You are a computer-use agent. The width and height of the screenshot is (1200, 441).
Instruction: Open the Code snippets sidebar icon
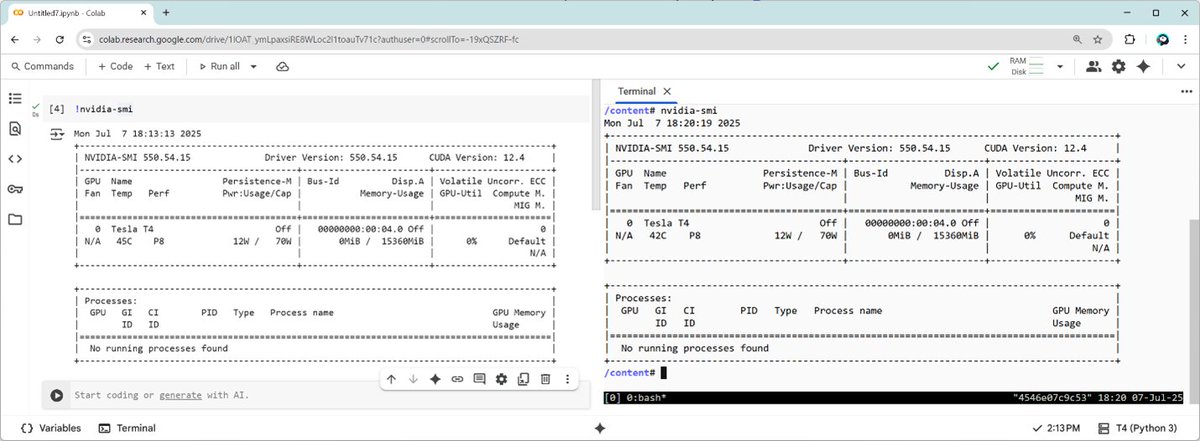tap(15, 158)
